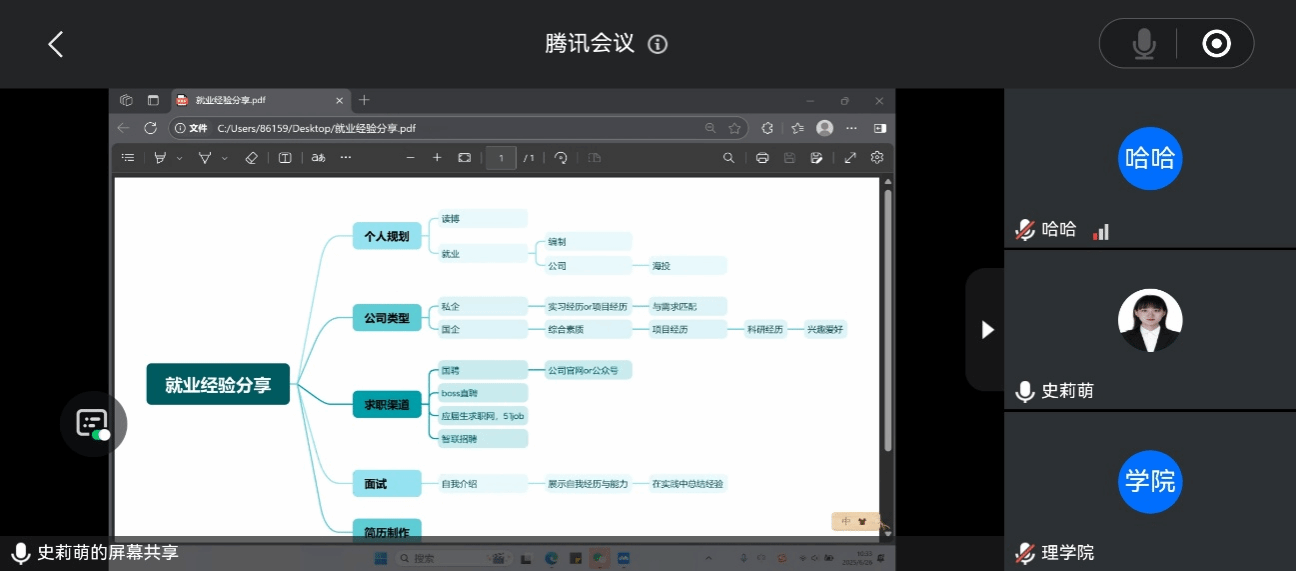1296x571 pixels.
Task: Click the page number input field
Action: point(501,158)
